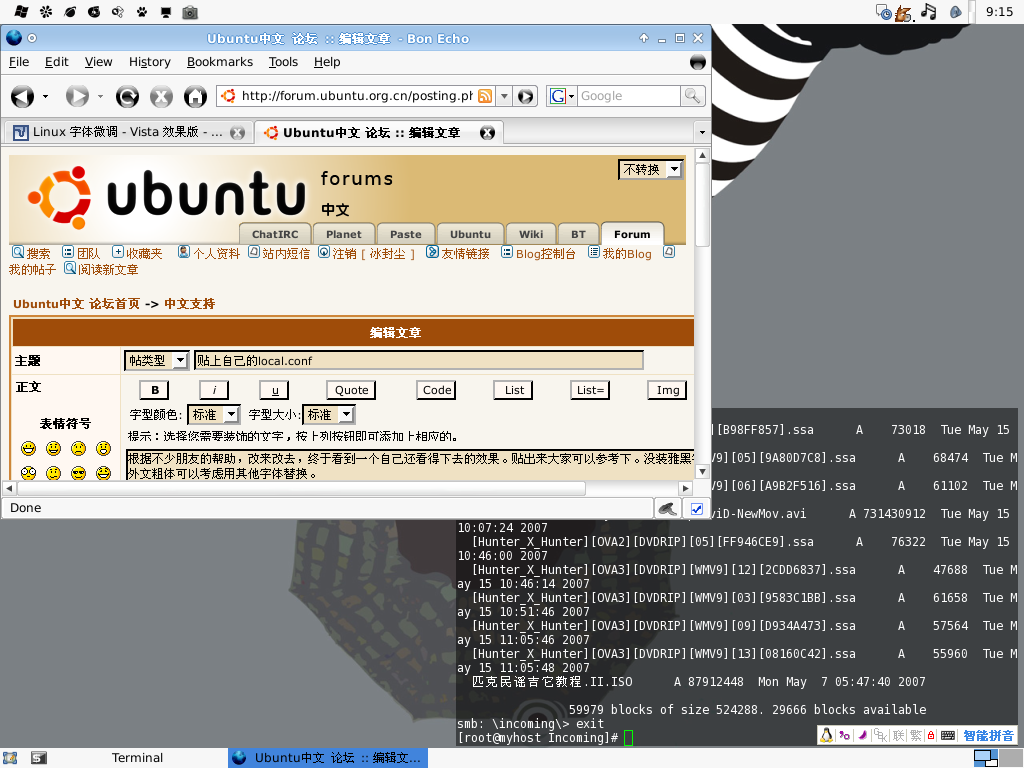
Task: Open the File menu
Action: [x=19, y=62]
